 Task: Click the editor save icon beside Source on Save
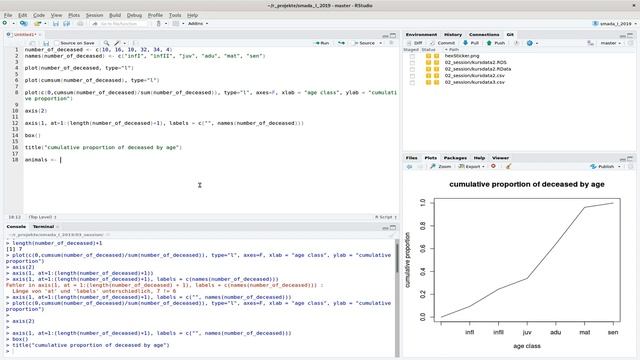46,43
